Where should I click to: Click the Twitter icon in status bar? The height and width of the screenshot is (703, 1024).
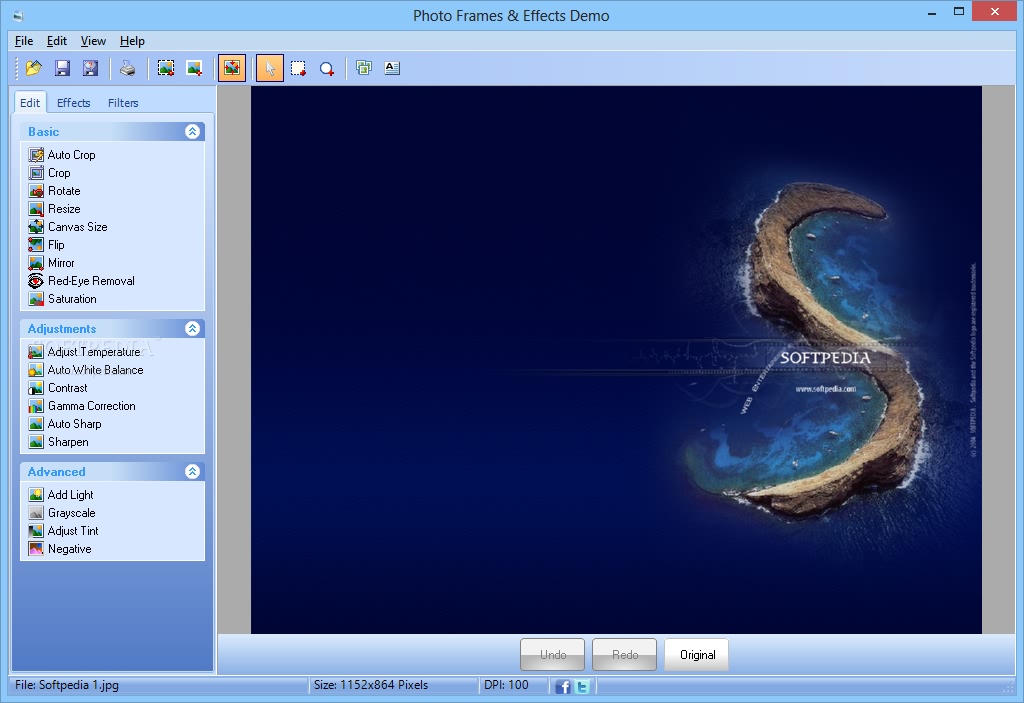[583, 686]
